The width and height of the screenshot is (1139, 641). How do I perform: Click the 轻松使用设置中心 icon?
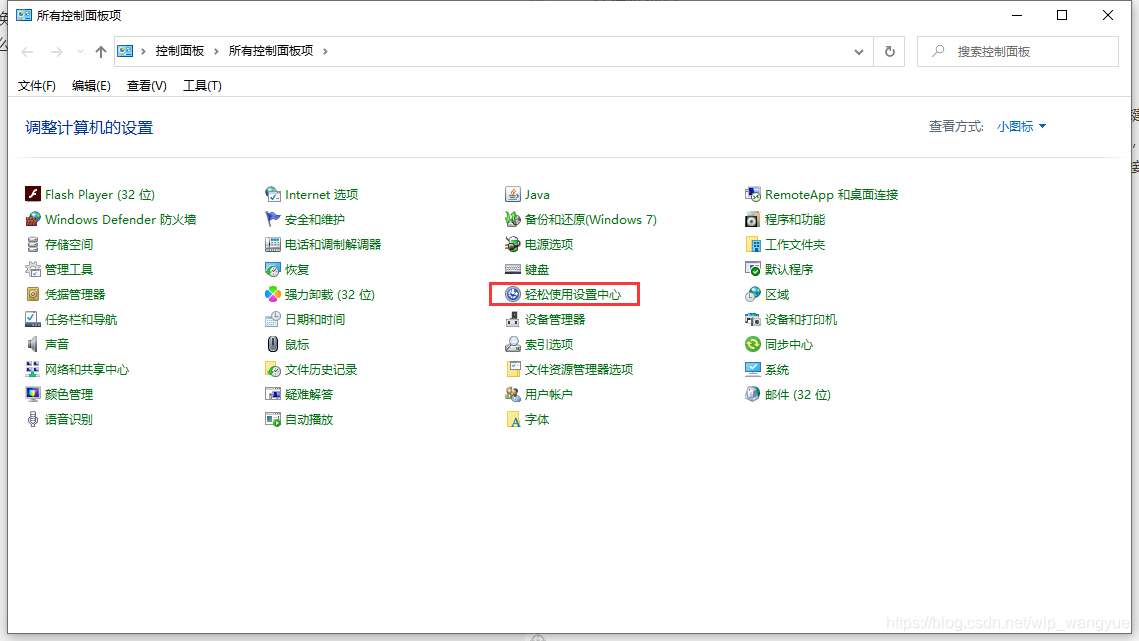pyautogui.click(x=513, y=294)
